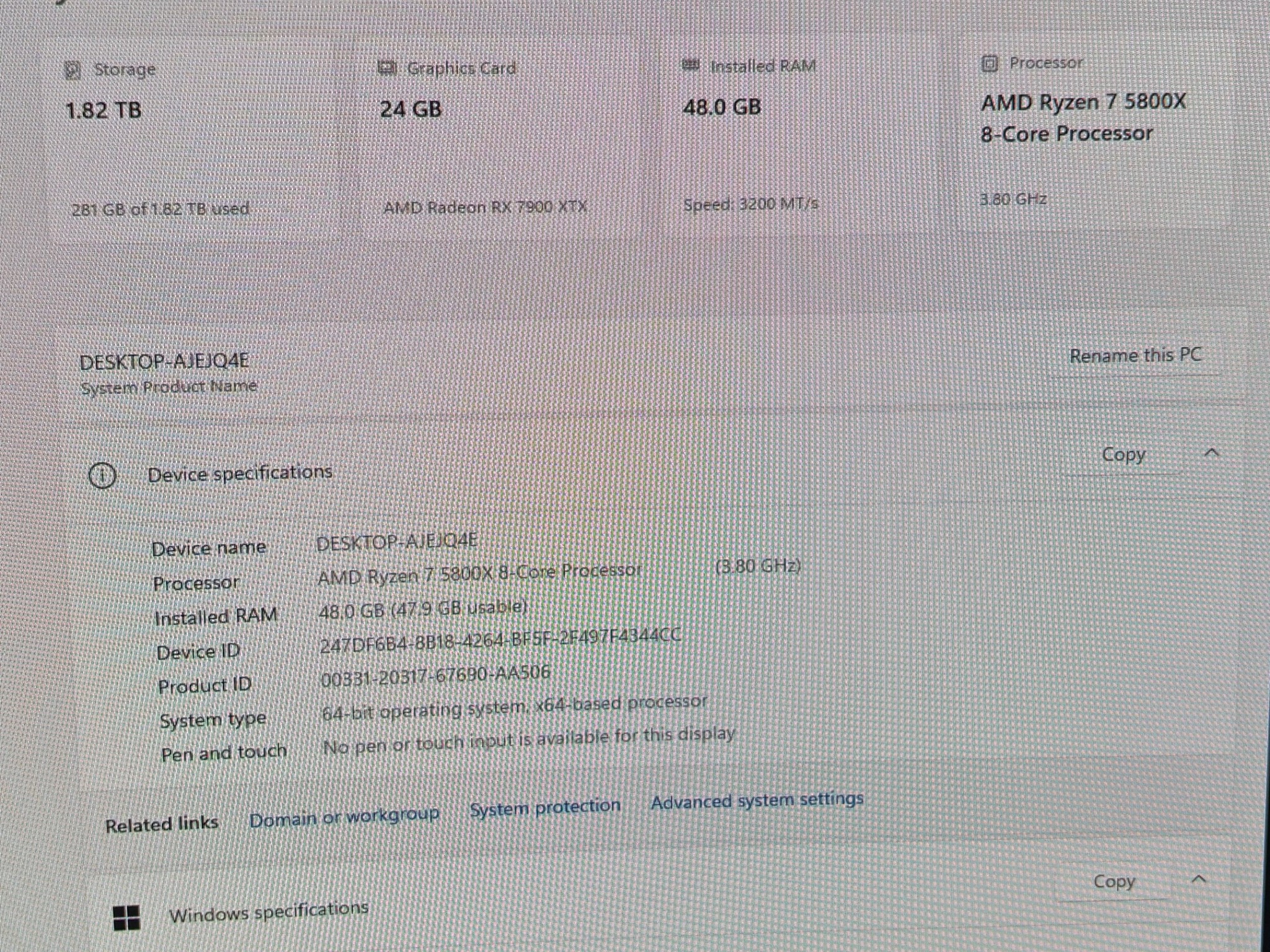The image size is (1270, 952).
Task: Open the System protection link
Action: click(545, 808)
